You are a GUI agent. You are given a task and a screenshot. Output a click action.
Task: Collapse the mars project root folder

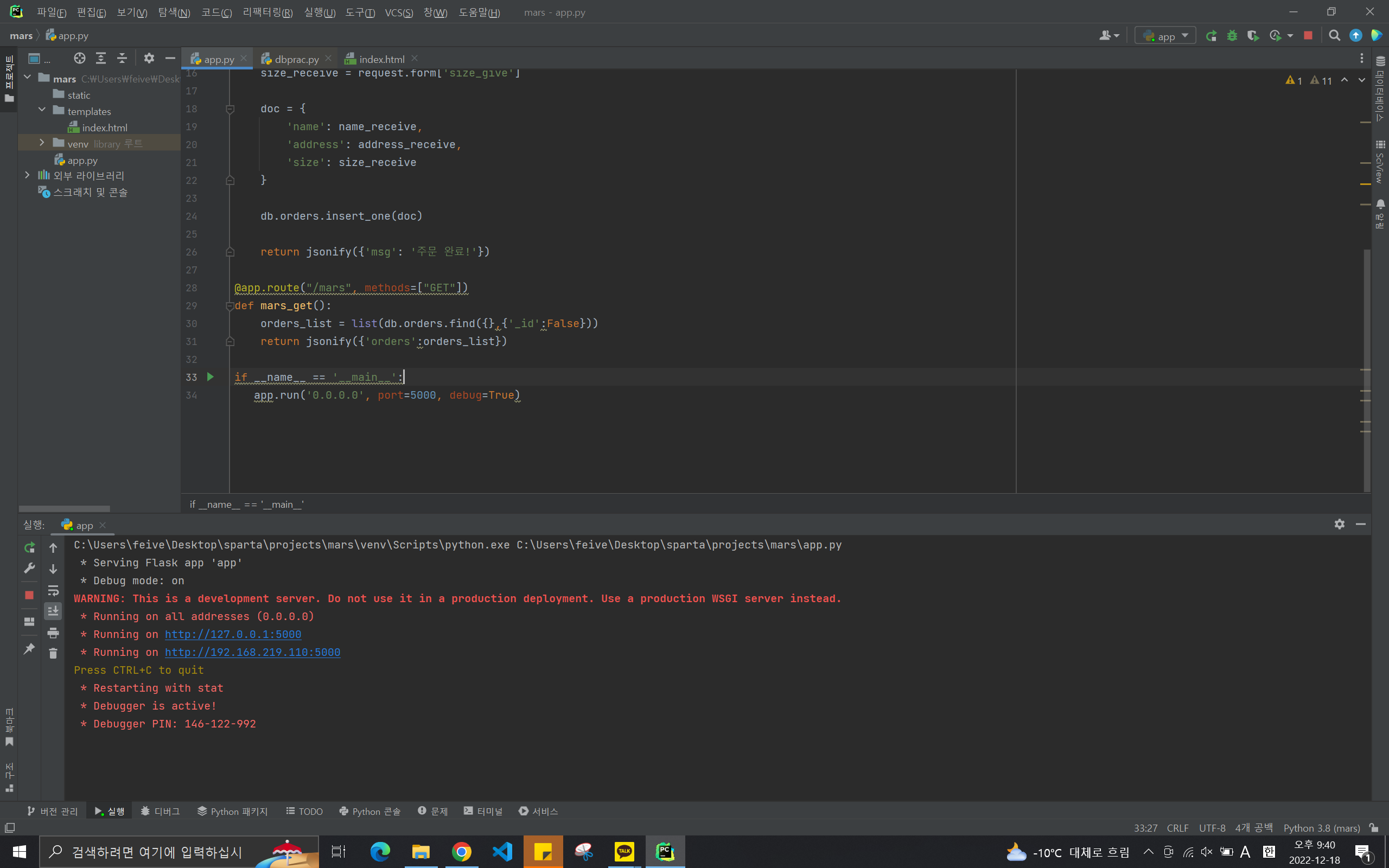pyautogui.click(x=27, y=78)
